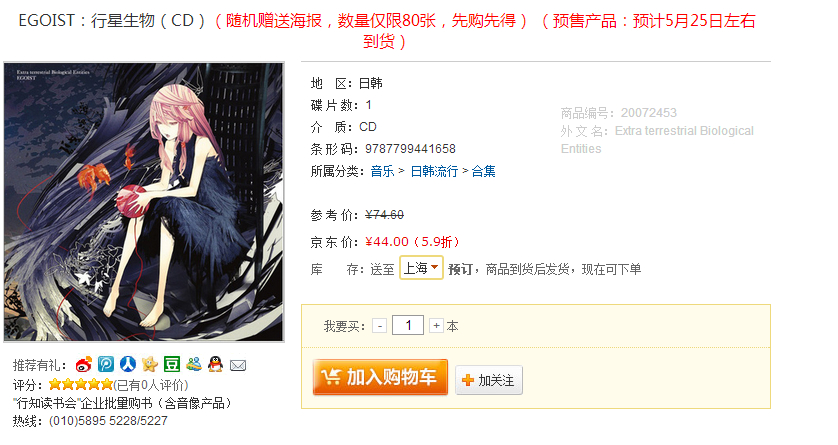Open the 音乐 category link
Image resolution: width=838 pixels, height=445 pixels.
coord(382,171)
